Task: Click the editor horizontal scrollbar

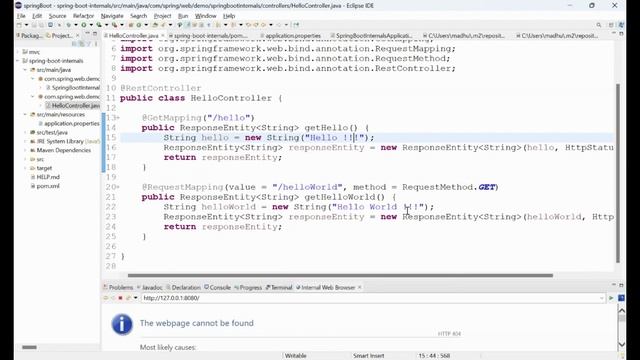Action: point(340,276)
